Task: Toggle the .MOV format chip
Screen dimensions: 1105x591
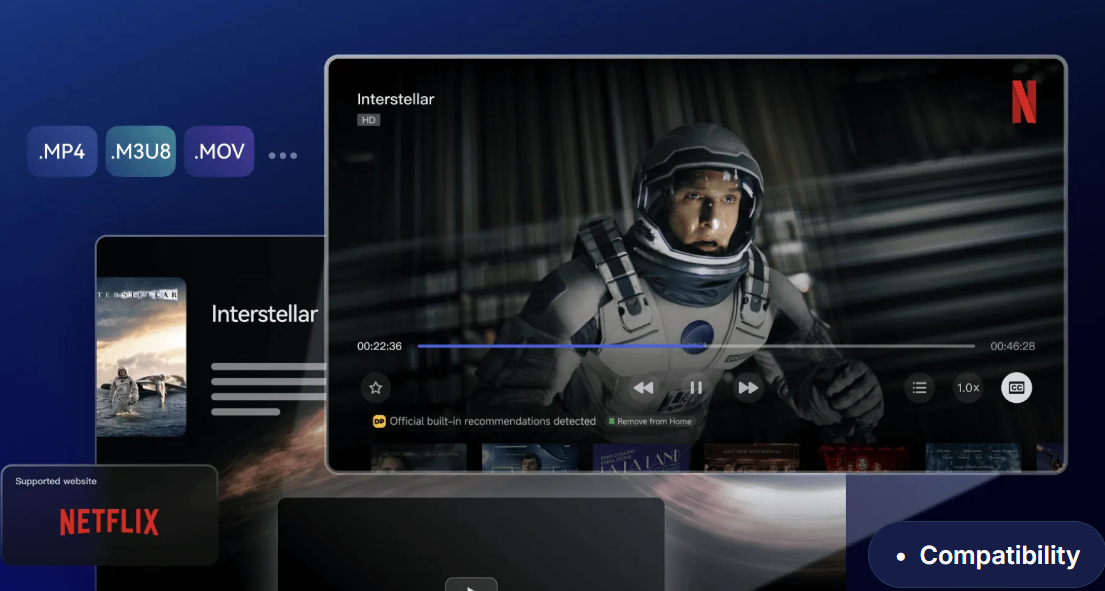Action: 219,151
